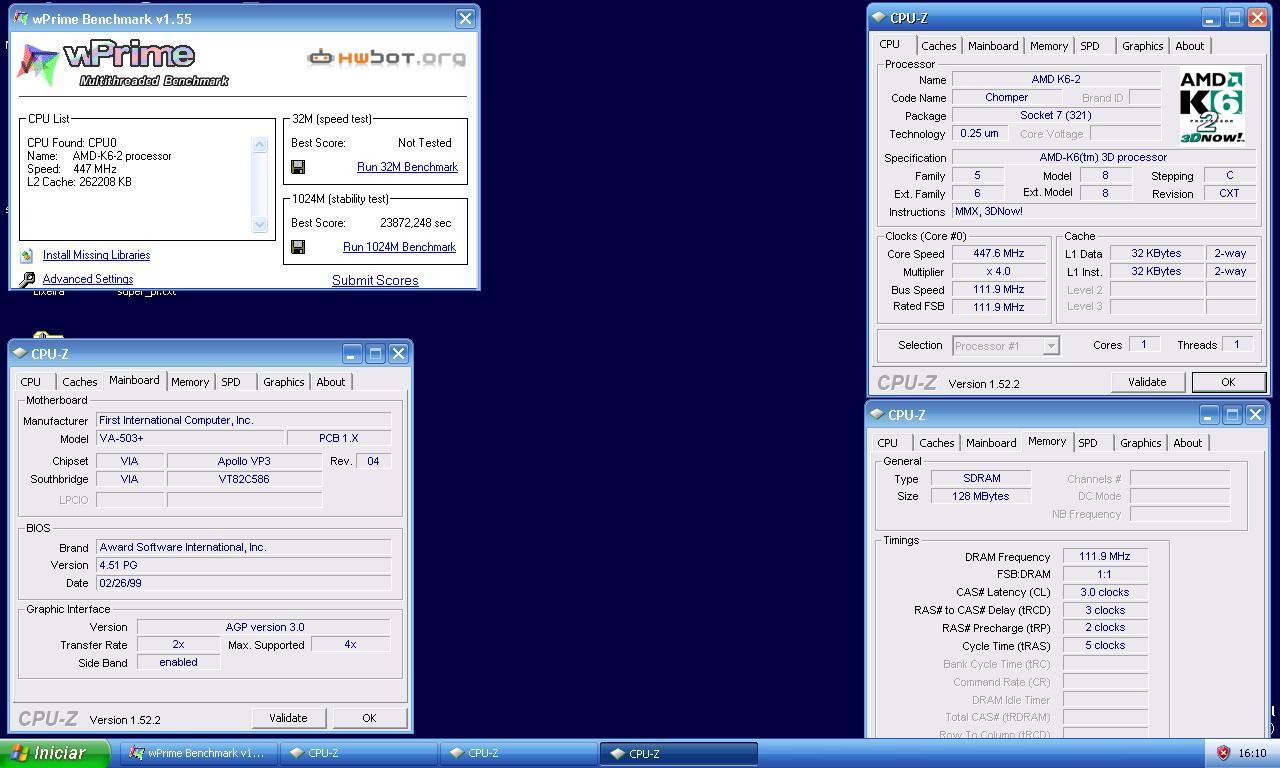Click the Chipset field Apollo VP3
The image size is (1280, 768).
(244, 461)
